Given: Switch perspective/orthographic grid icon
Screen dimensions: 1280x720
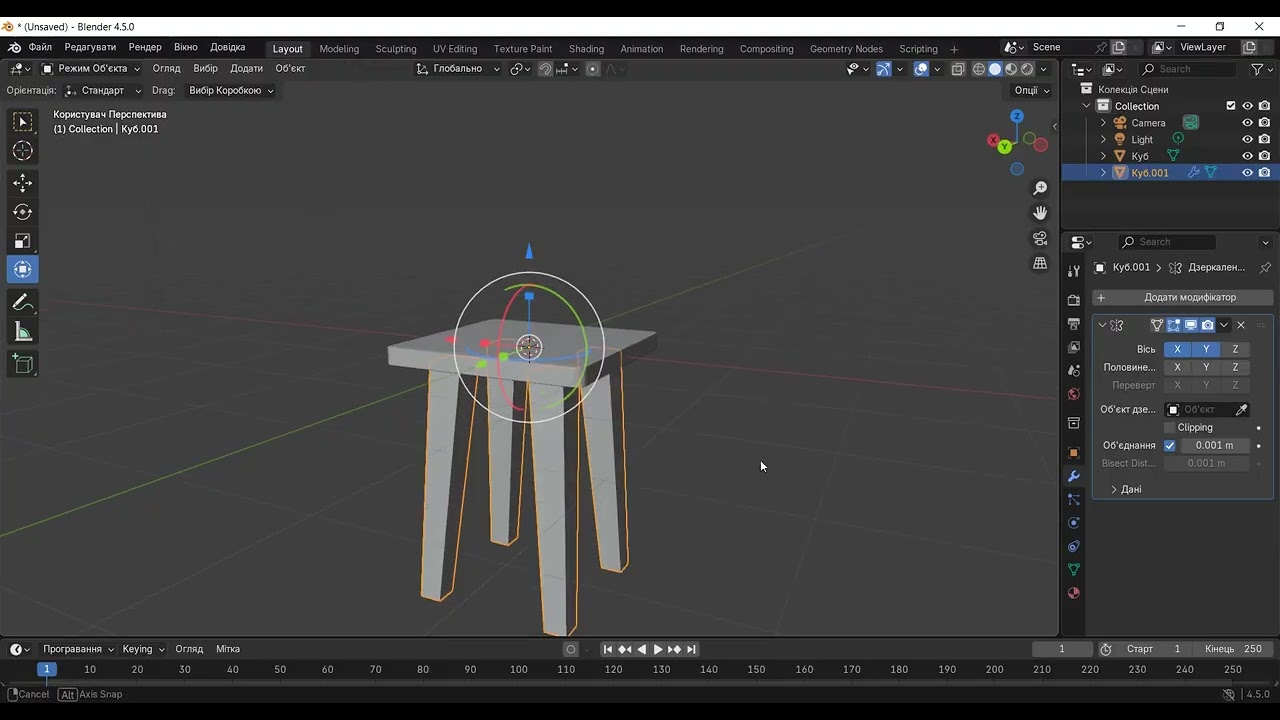Looking at the screenshot, I should [x=1040, y=263].
